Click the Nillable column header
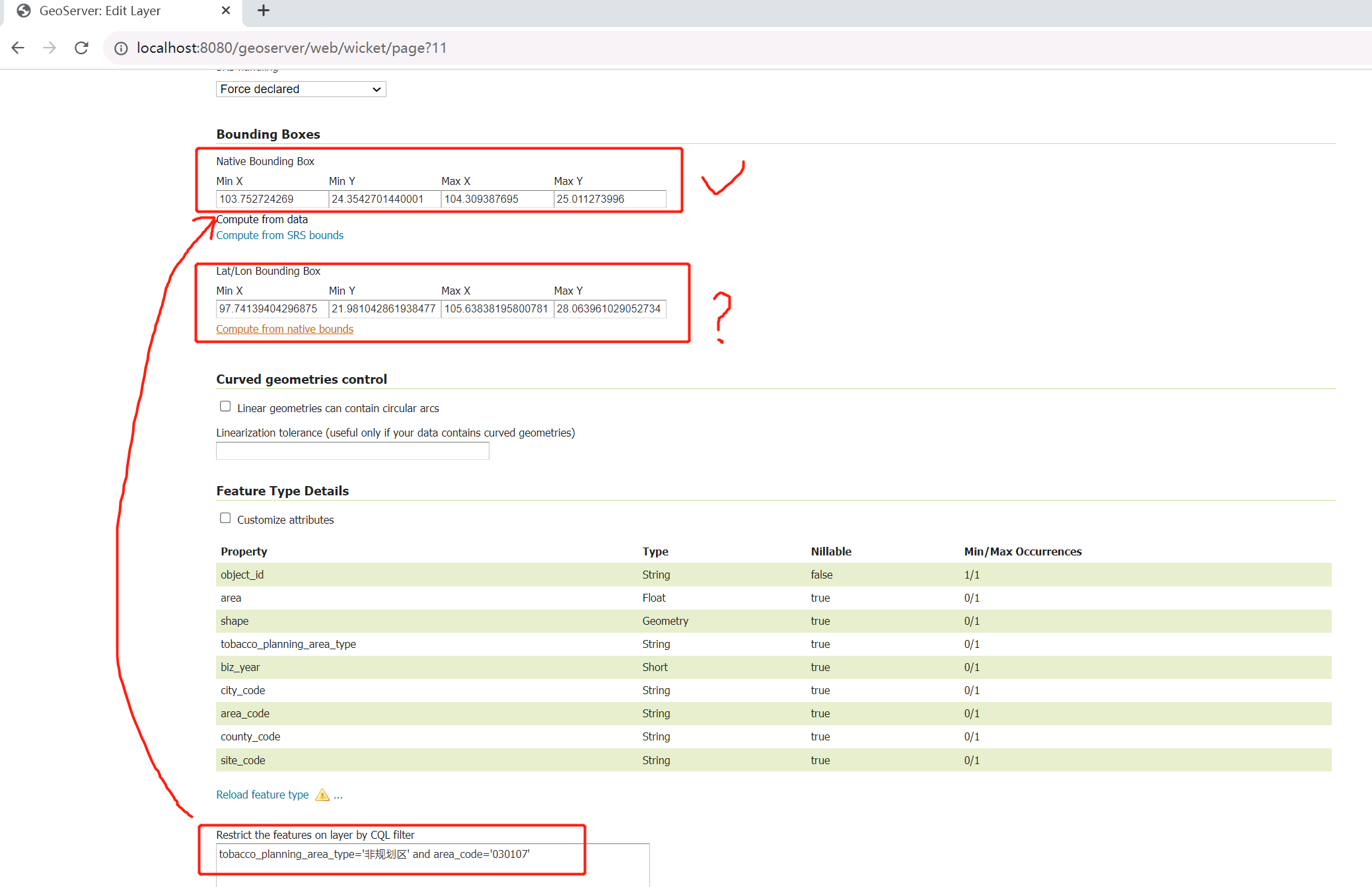 (x=831, y=551)
